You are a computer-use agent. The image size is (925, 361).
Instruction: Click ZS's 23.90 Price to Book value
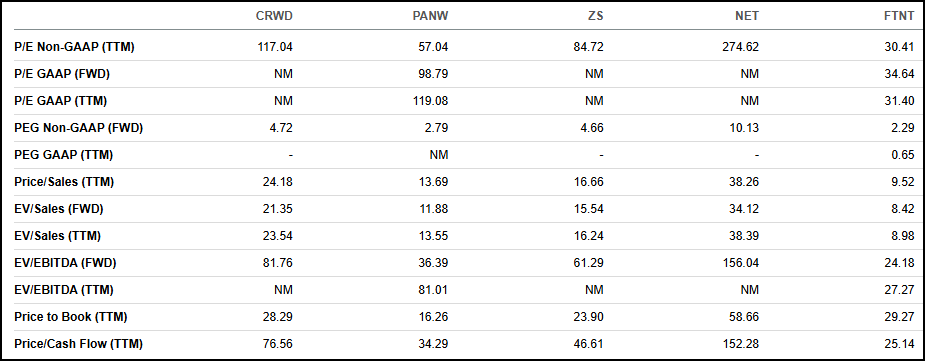590,317
